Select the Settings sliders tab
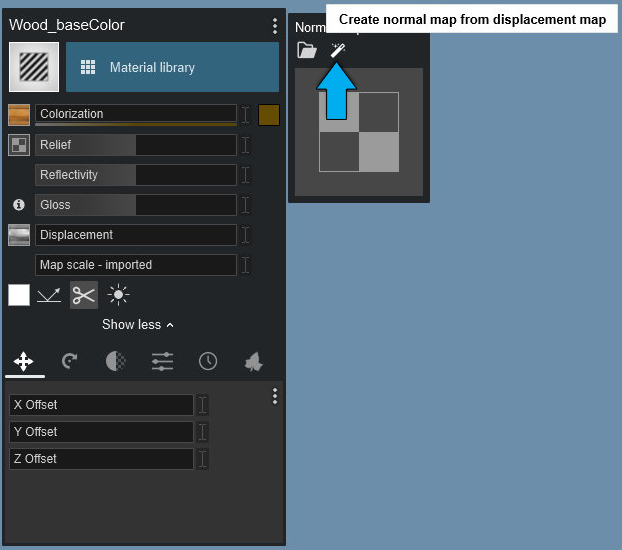 click(162, 362)
